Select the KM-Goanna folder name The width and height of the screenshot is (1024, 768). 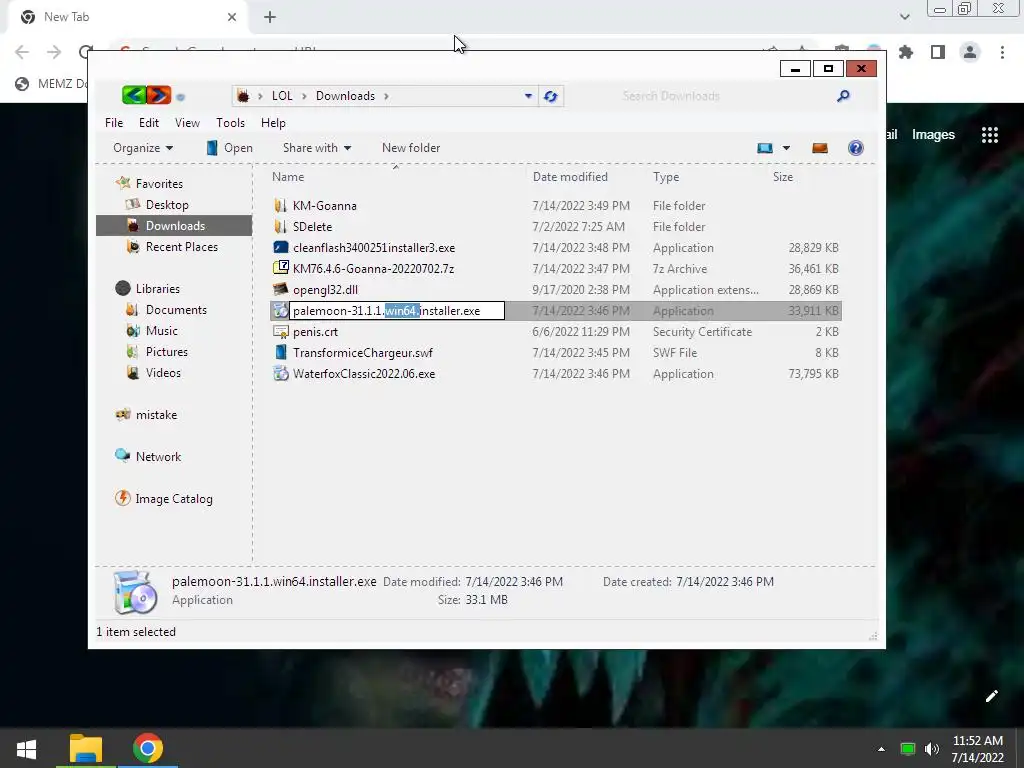(325, 206)
